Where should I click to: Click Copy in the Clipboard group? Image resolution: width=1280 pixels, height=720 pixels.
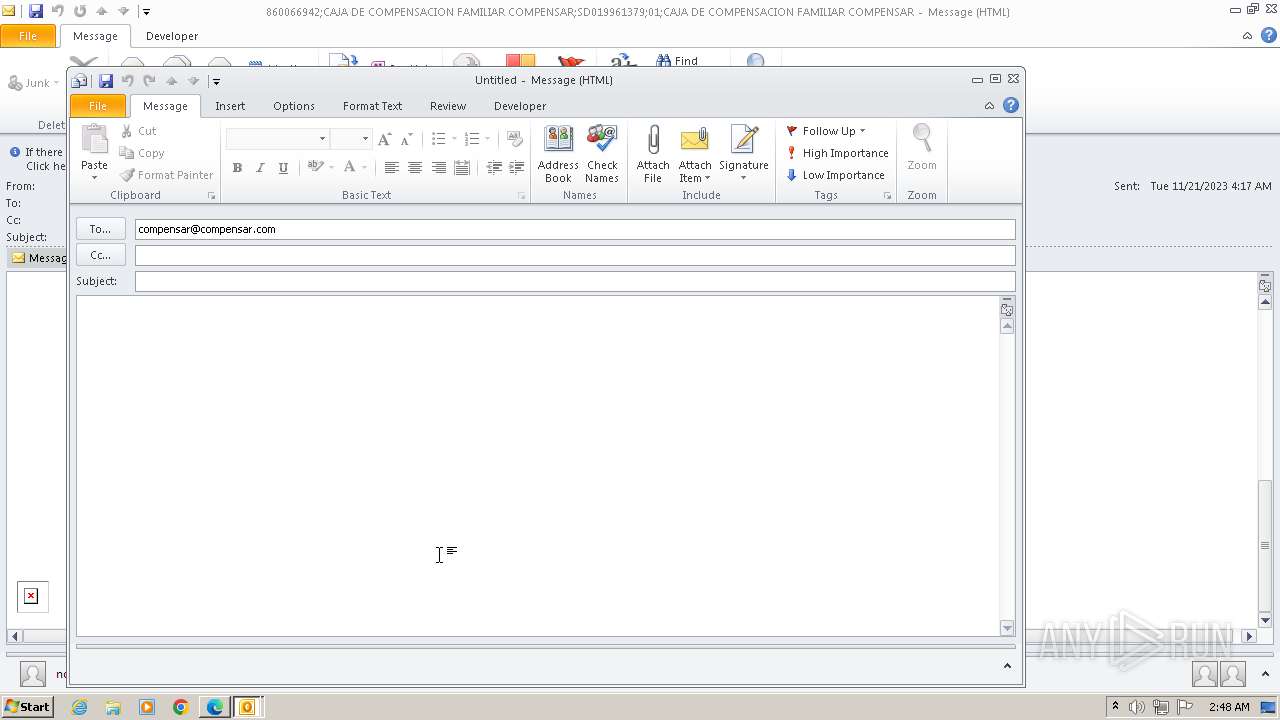(x=142, y=153)
